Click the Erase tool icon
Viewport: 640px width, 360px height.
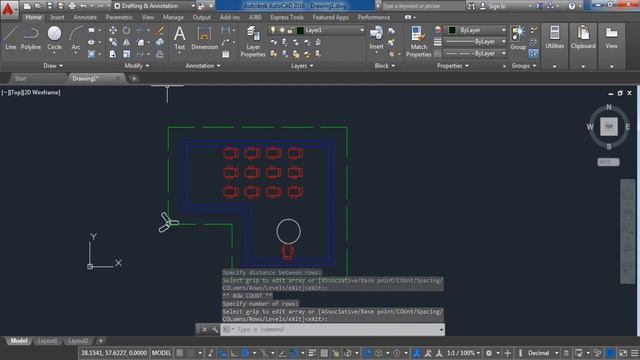160,30
